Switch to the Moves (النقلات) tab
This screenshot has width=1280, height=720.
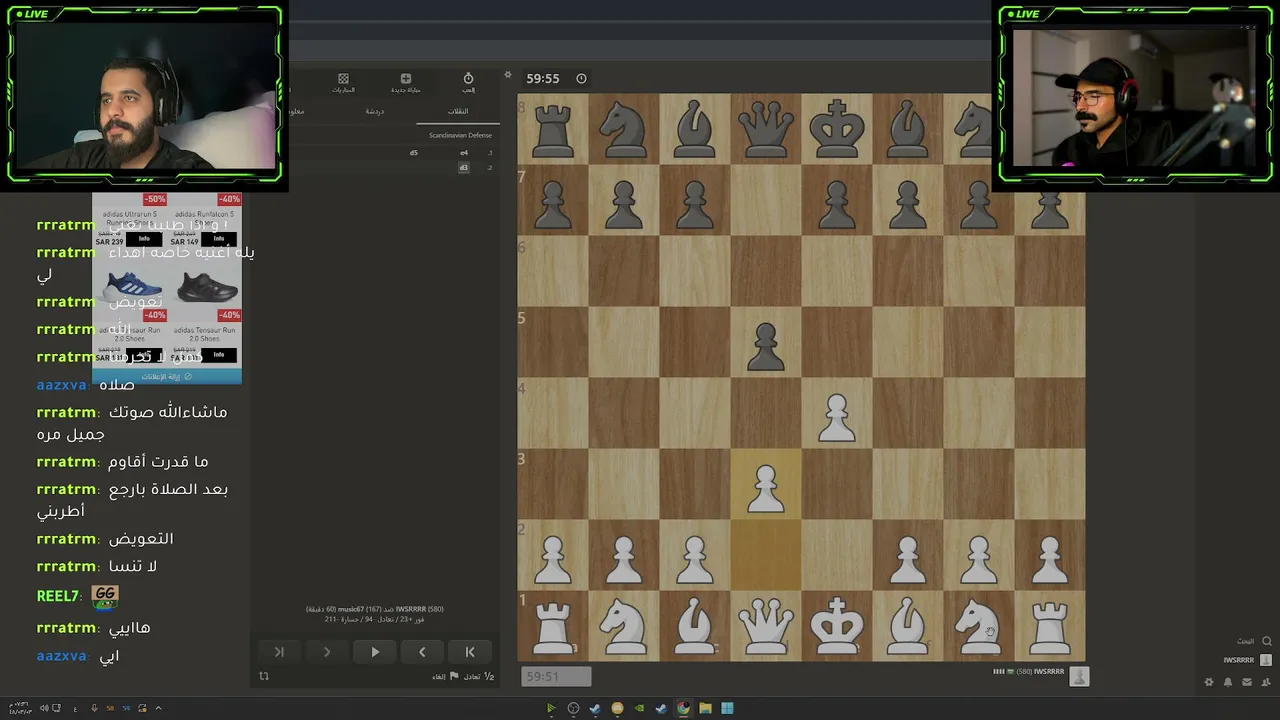(x=457, y=111)
